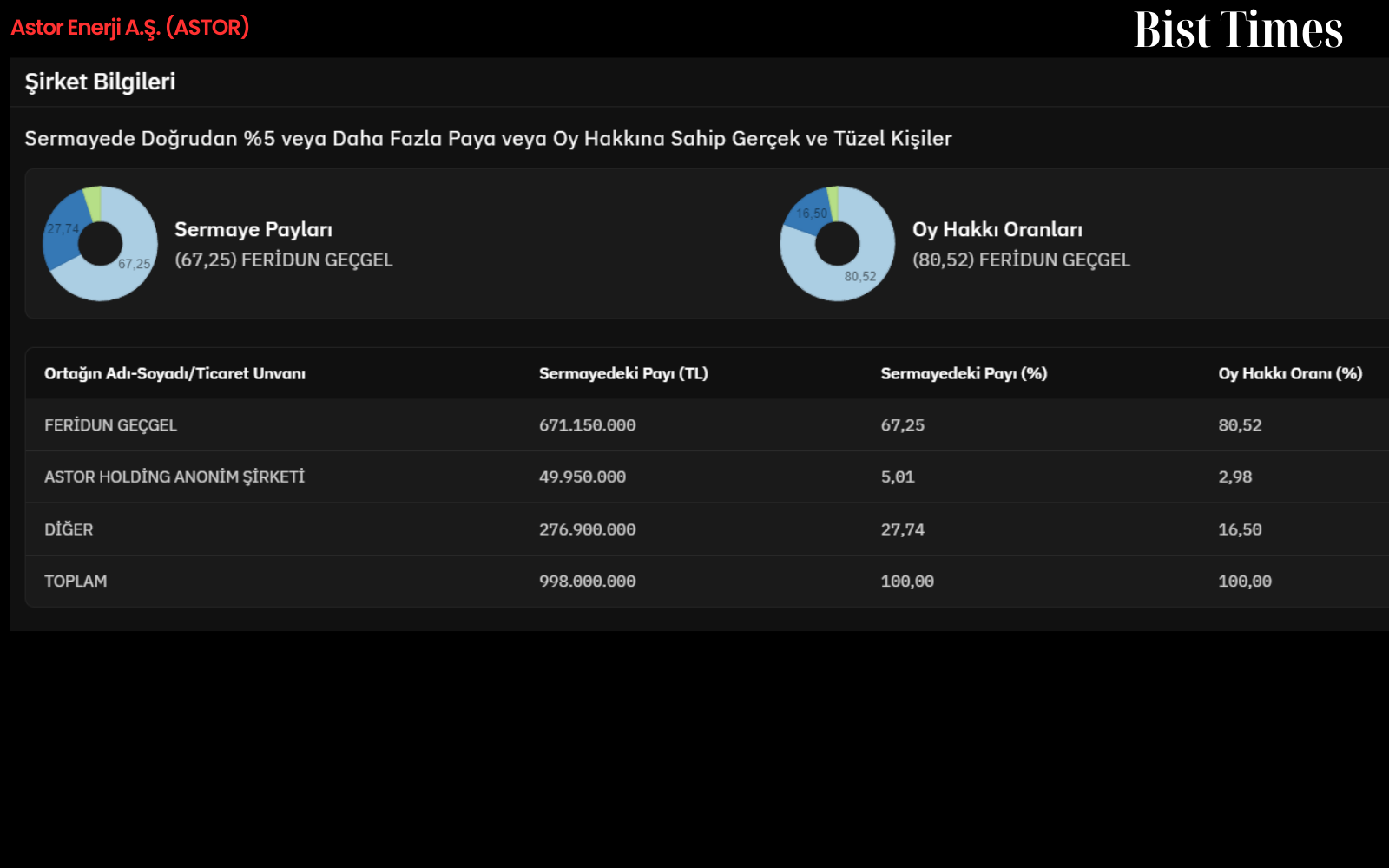Click the 27,74 cell in the table
The image size is (1389, 868).
pos(903,529)
